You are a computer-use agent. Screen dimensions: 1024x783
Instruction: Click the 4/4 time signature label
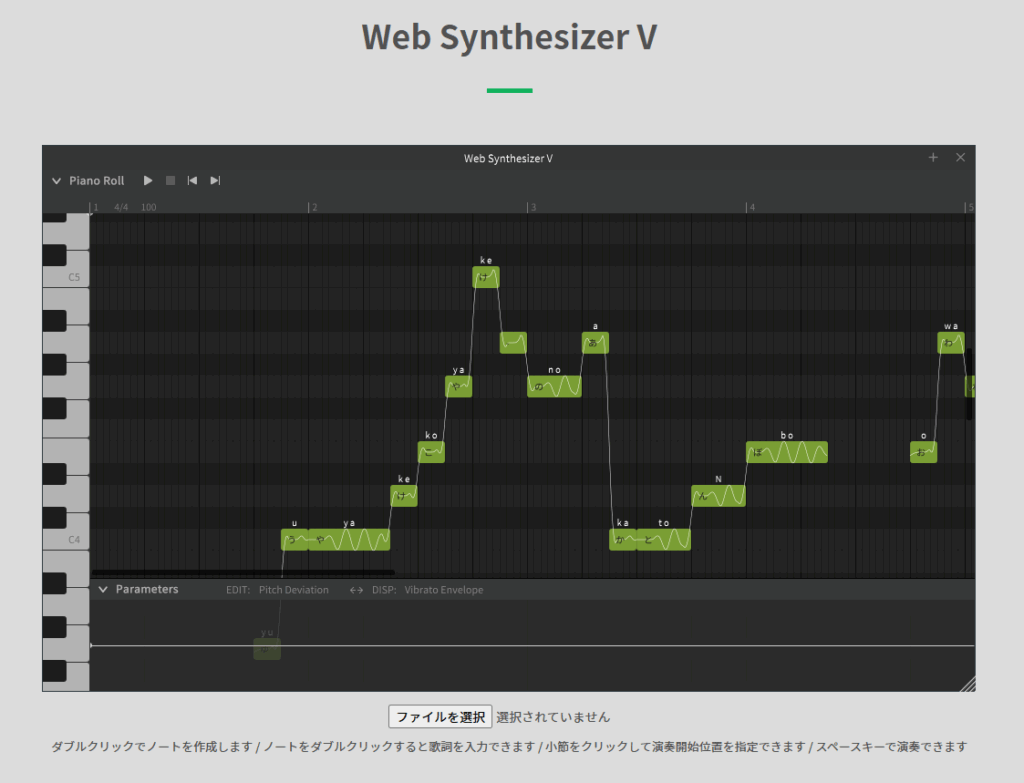tap(121, 207)
